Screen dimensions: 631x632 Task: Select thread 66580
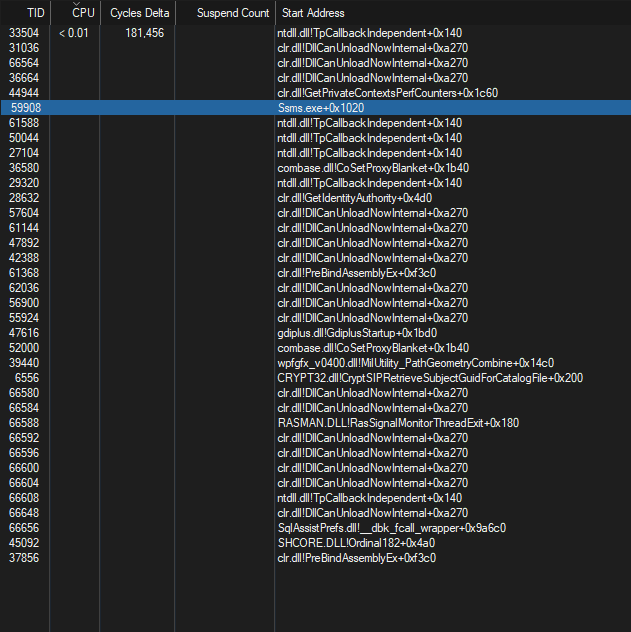[x=316, y=393]
